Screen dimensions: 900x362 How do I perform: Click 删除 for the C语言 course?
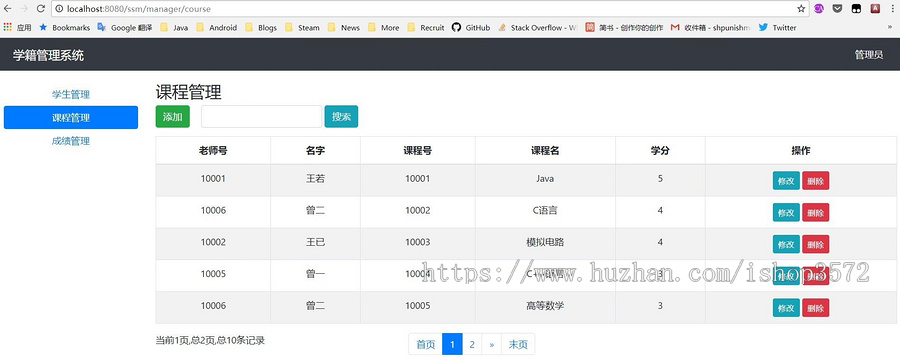[816, 212]
